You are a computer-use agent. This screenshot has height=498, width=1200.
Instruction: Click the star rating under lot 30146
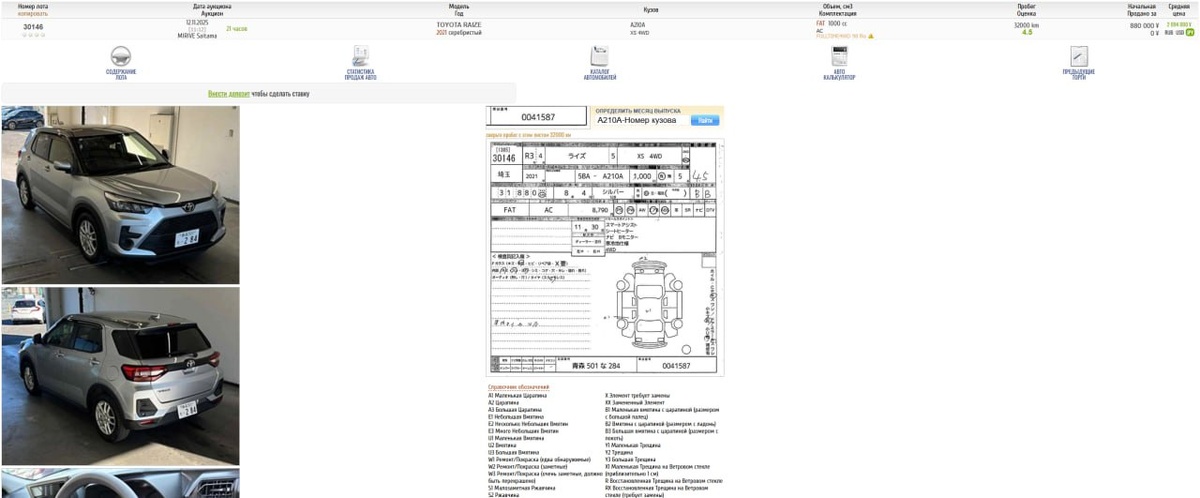click(x=33, y=35)
